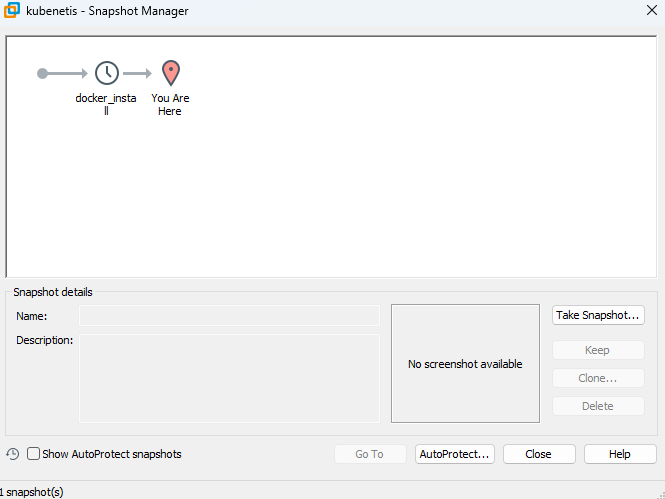Close the Snapshot Manager window
The width and height of the screenshot is (665, 499).
(652, 10)
